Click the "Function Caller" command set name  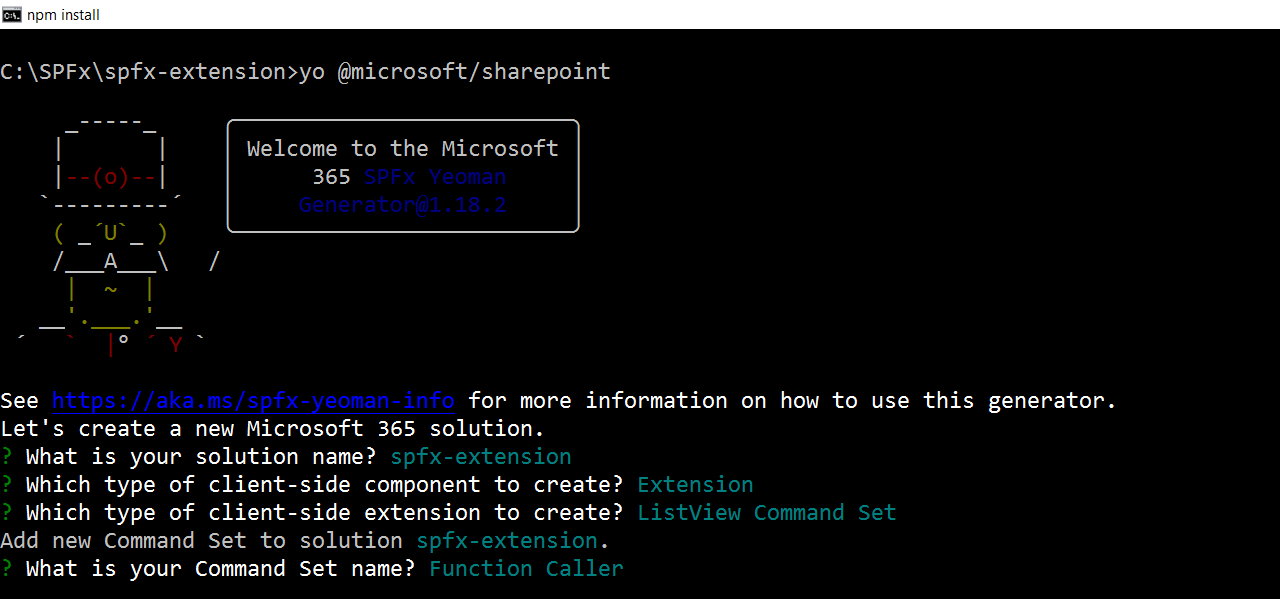(x=526, y=569)
